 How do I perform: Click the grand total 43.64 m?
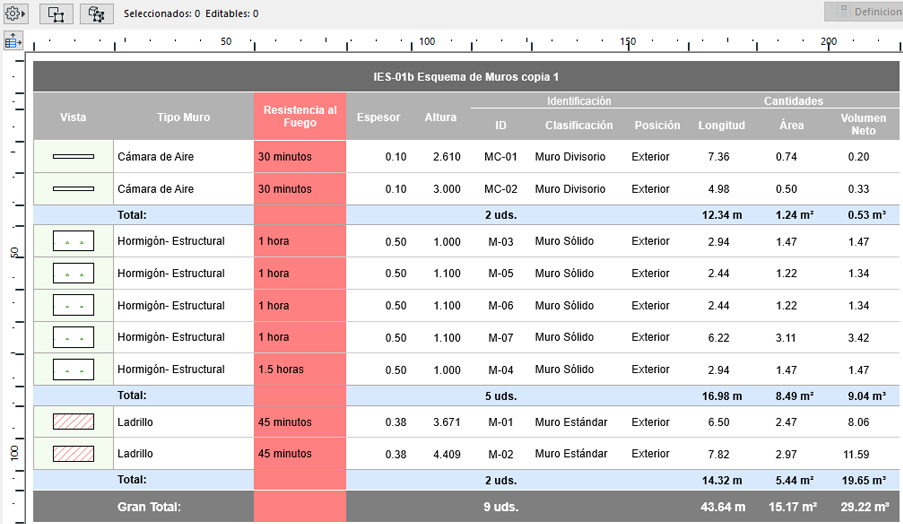tap(723, 507)
